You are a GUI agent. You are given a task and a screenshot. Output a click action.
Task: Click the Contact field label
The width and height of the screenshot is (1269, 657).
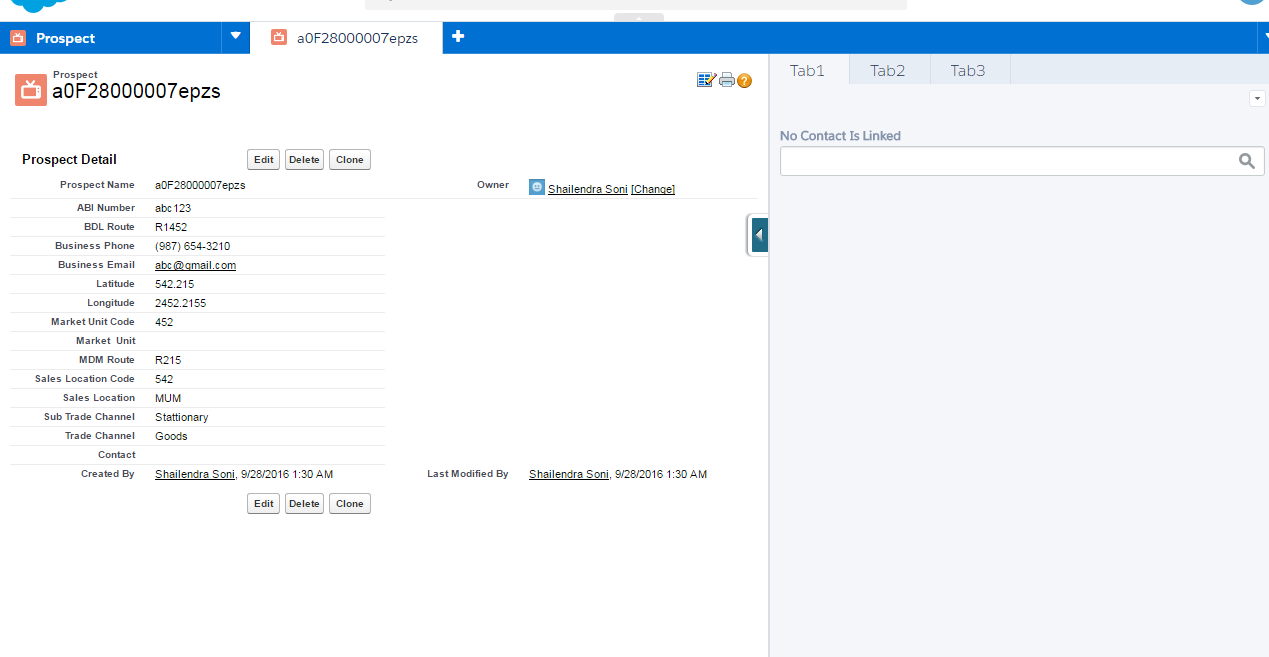[x=116, y=455]
